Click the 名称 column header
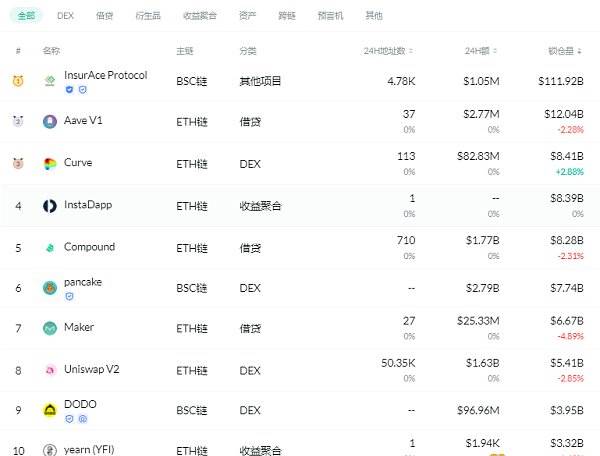Screen dimensions: 600x456 pyautogui.click(x=51, y=51)
